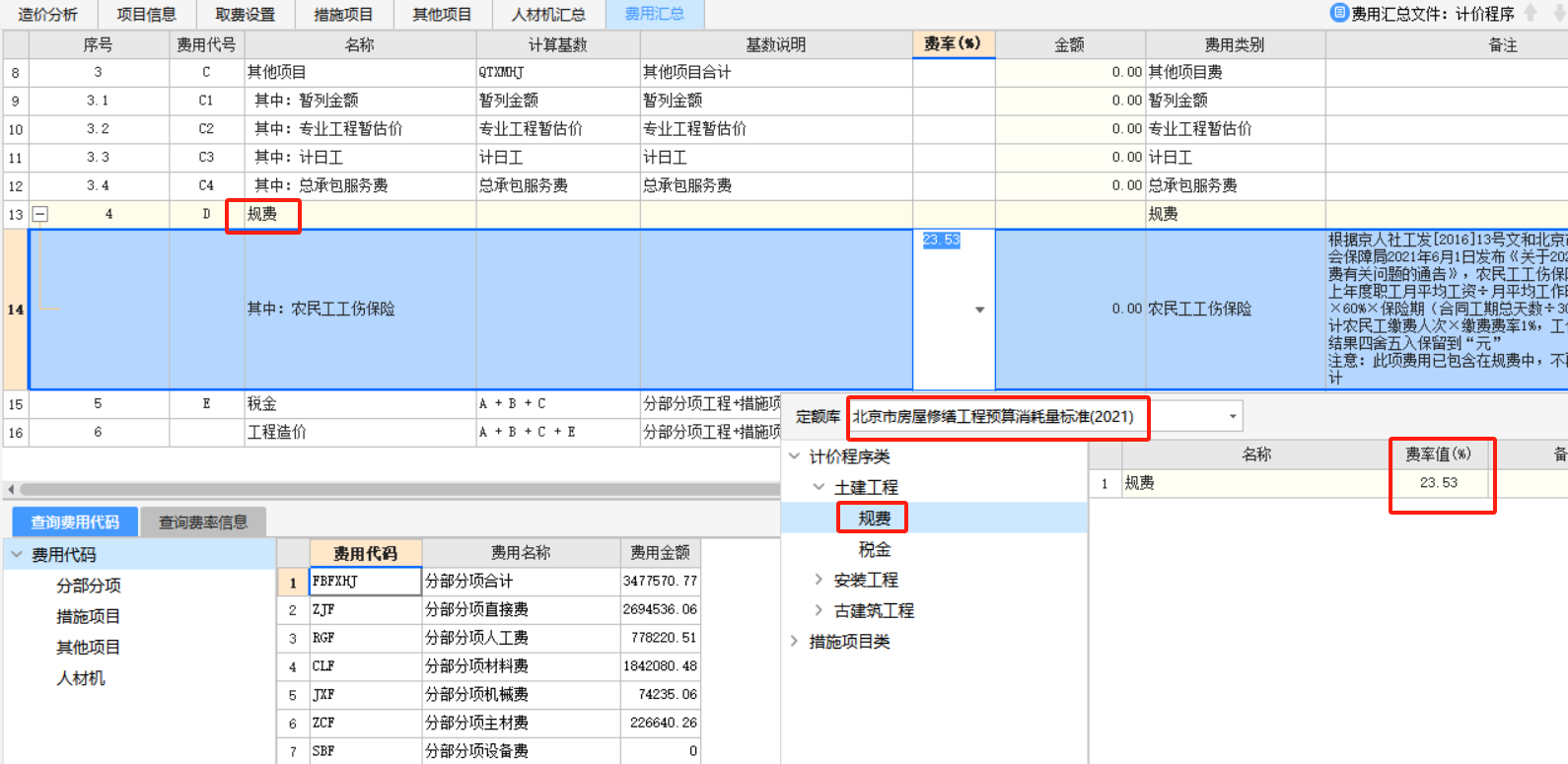The width and height of the screenshot is (1568, 764).
Task: Click the 费用代码 column header in lower table
Action: pyautogui.click(x=366, y=553)
